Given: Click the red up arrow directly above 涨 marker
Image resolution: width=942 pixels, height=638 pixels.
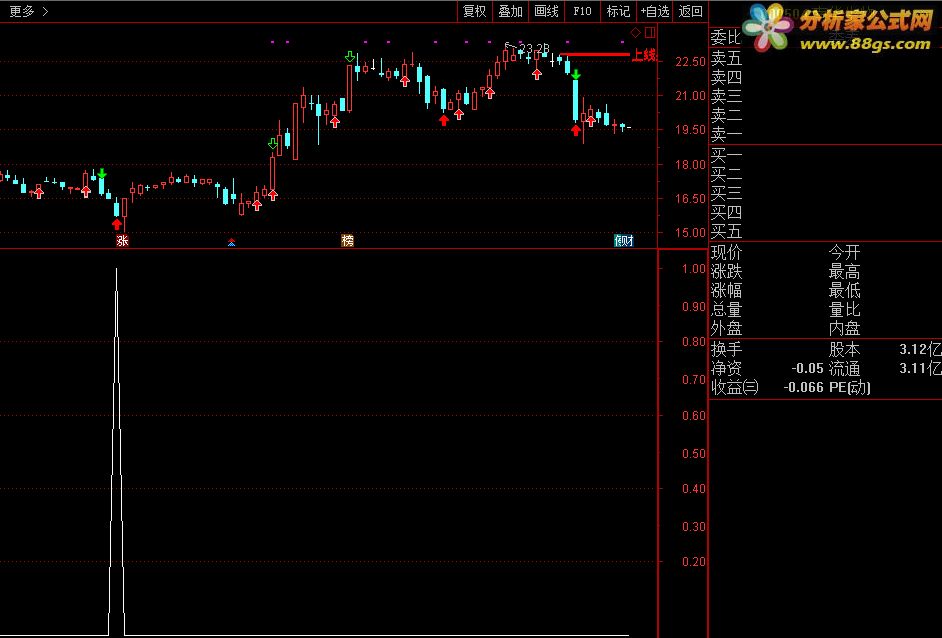Looking at the screenshot, I should pyautogui.click(x=117, y=224).
